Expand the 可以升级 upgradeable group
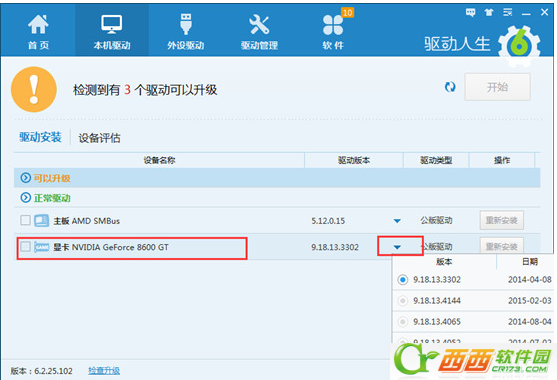Viewport: 557px width, 380px height. coord(26,178)
